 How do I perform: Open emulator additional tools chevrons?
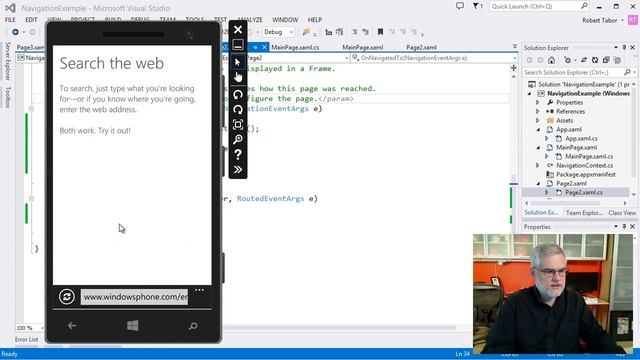coord(238,169)
